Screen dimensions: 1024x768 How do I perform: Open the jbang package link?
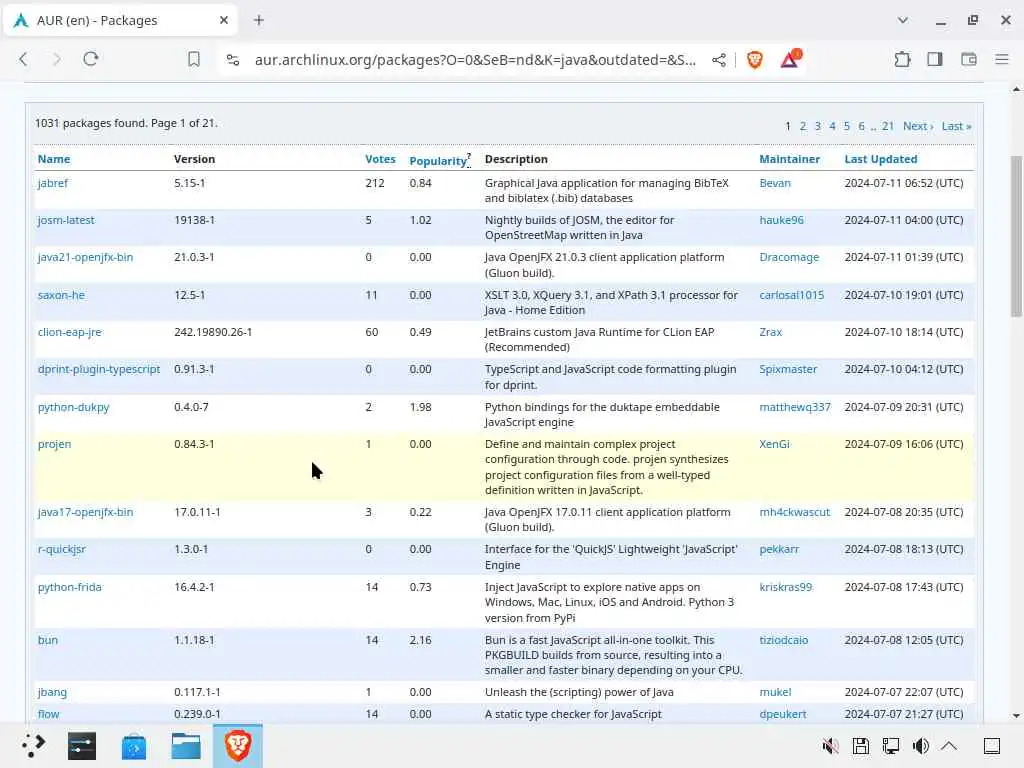(x=52, y=692)
